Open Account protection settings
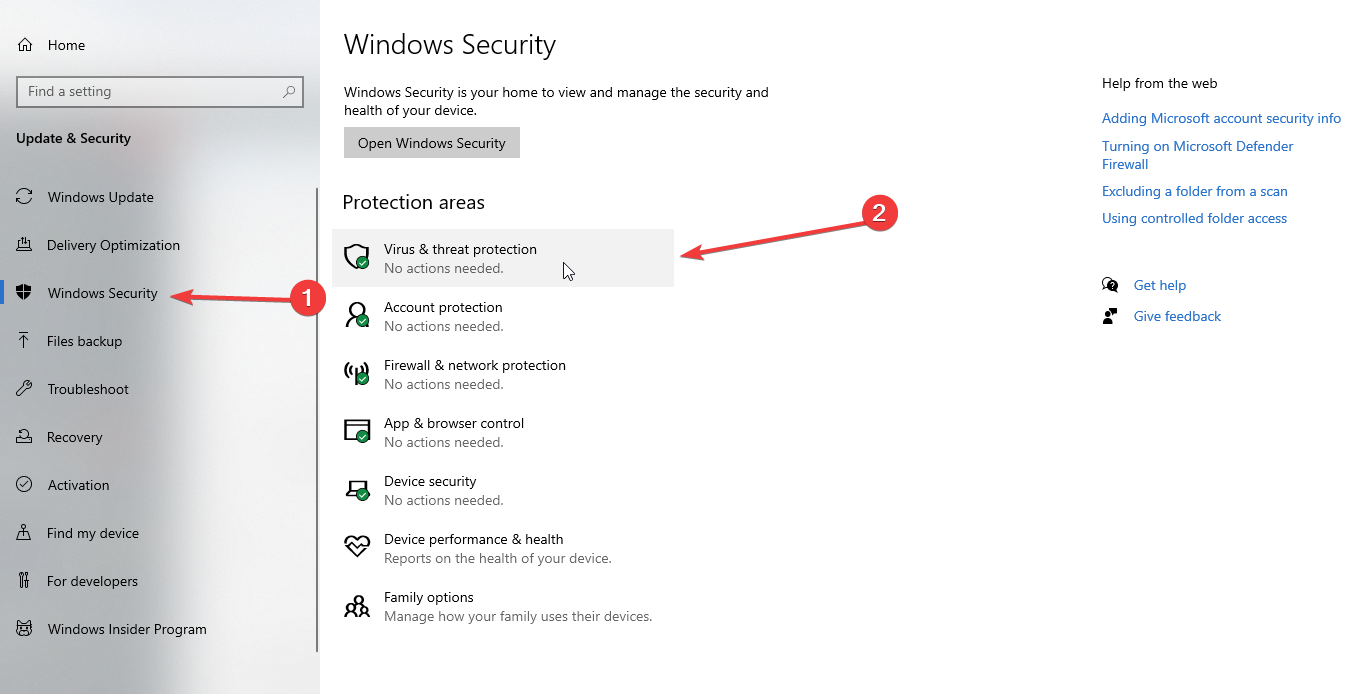 coord(443,316)
